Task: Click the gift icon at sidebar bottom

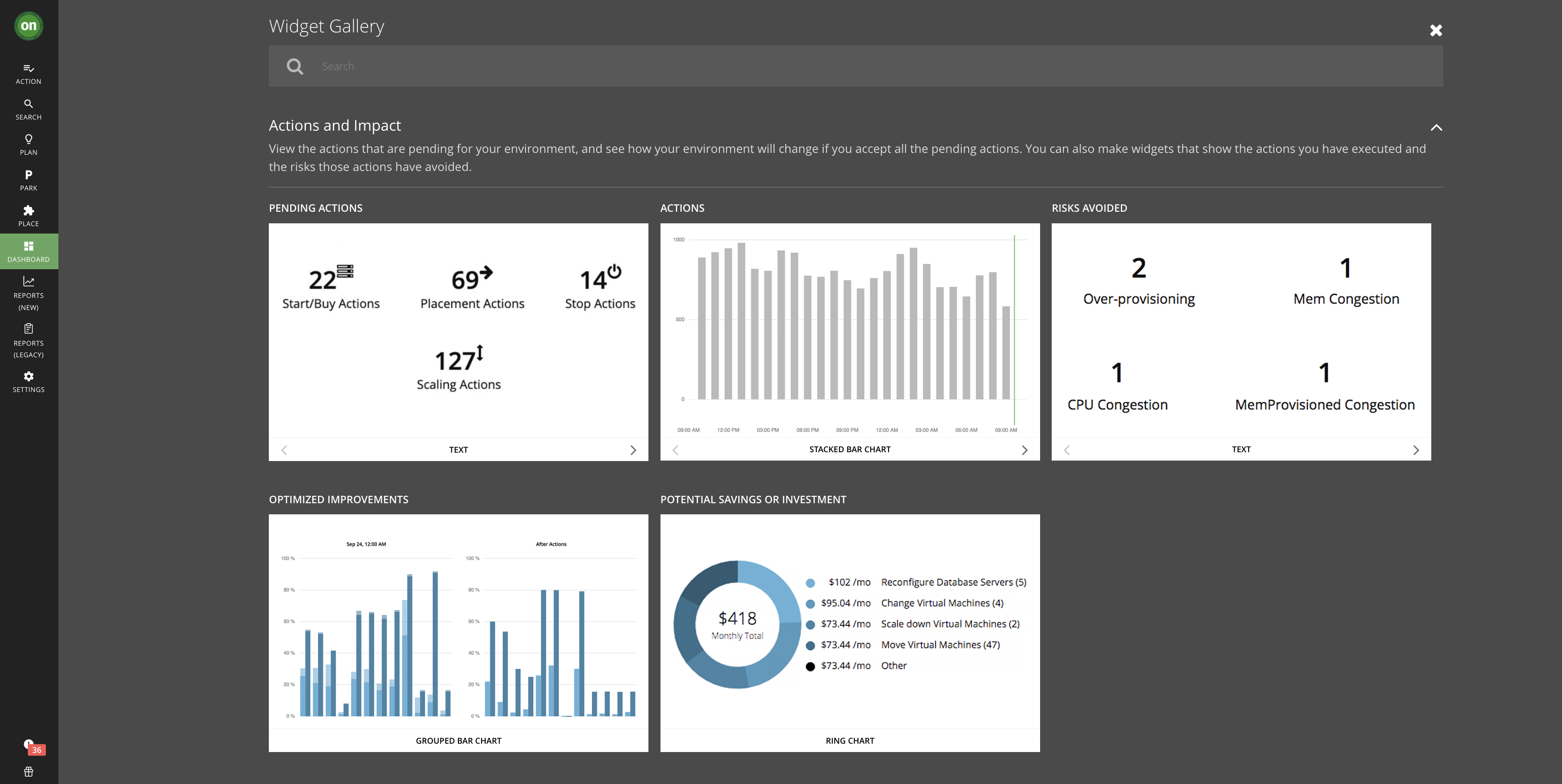Action: [x=28, y=772]
